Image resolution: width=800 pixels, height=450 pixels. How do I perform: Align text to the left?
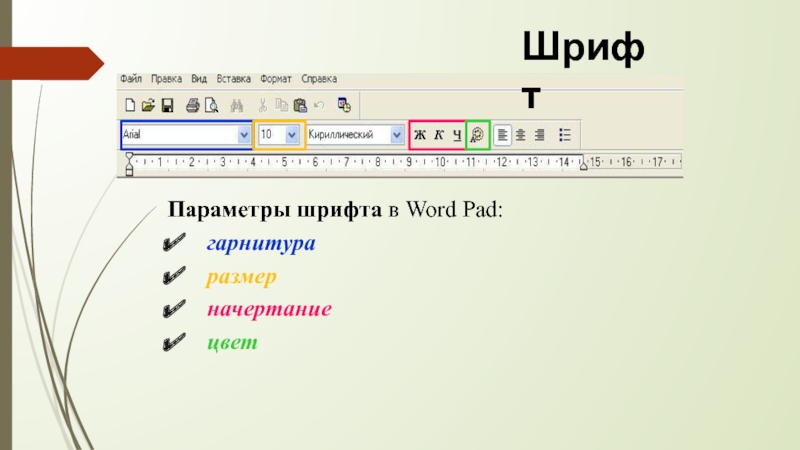click(503, 134)
